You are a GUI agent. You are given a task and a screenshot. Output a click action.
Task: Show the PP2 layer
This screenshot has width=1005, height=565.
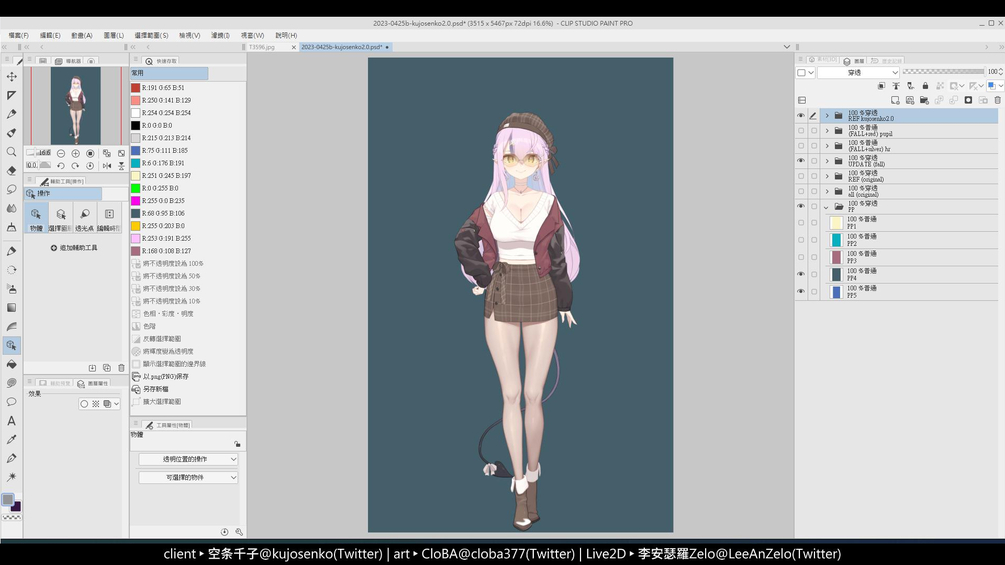(x=801, y=240)
